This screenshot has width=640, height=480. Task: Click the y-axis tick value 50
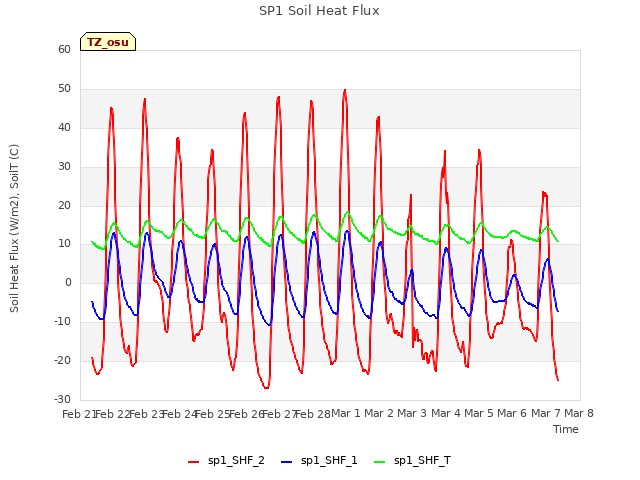coord(64,89)
